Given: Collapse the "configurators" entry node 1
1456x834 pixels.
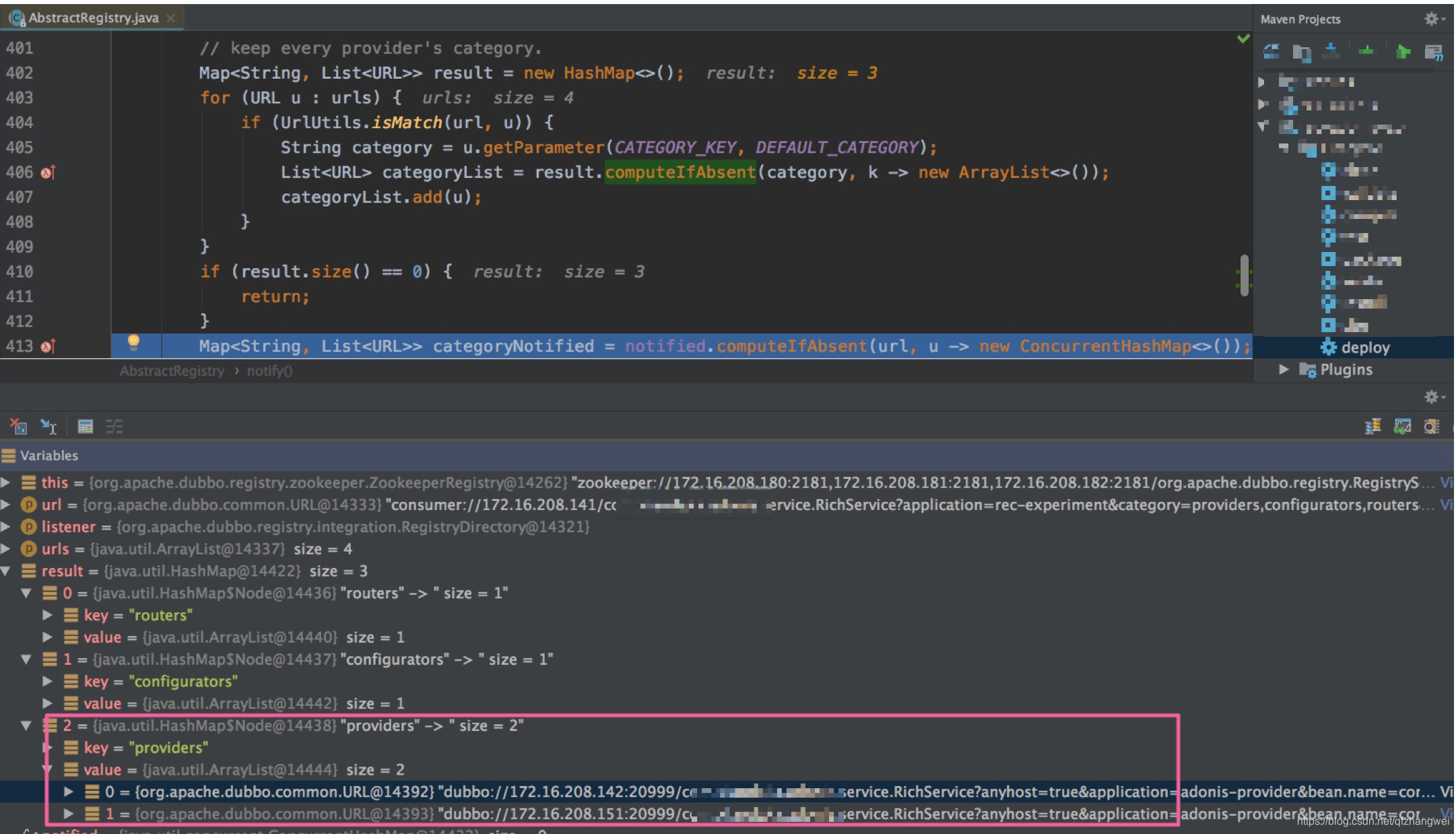Looking at the screenshot, I should click(x=26, y=660).
